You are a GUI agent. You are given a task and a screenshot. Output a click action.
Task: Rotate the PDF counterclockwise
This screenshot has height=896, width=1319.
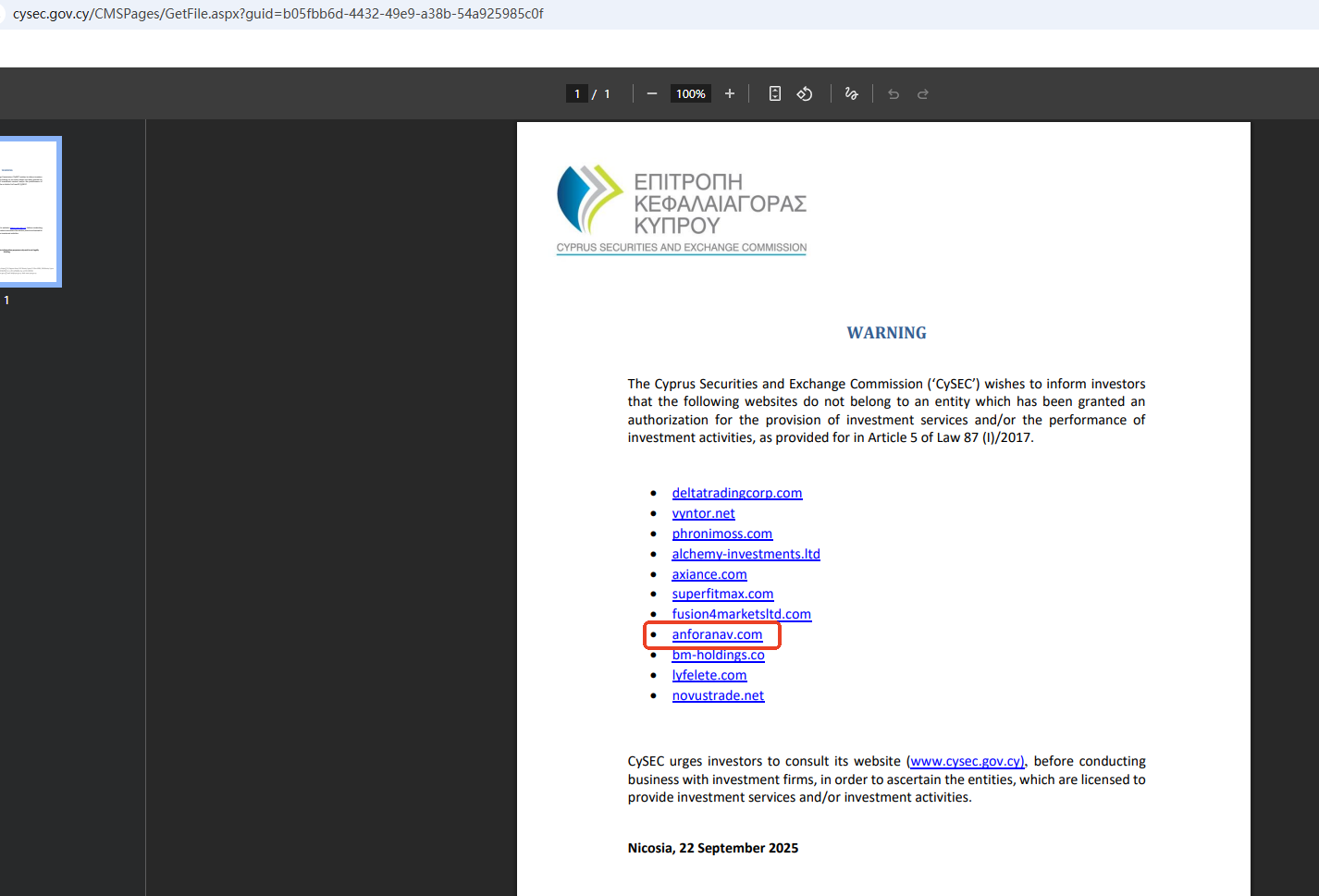(805, 93)
